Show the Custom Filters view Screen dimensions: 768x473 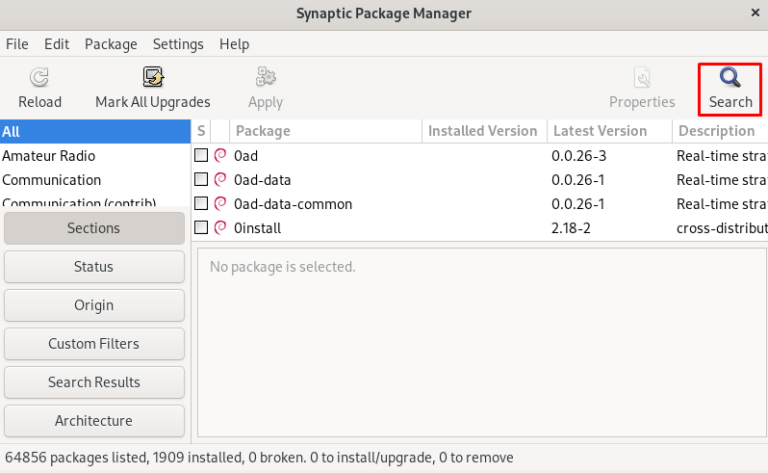[x=94, y=344]
